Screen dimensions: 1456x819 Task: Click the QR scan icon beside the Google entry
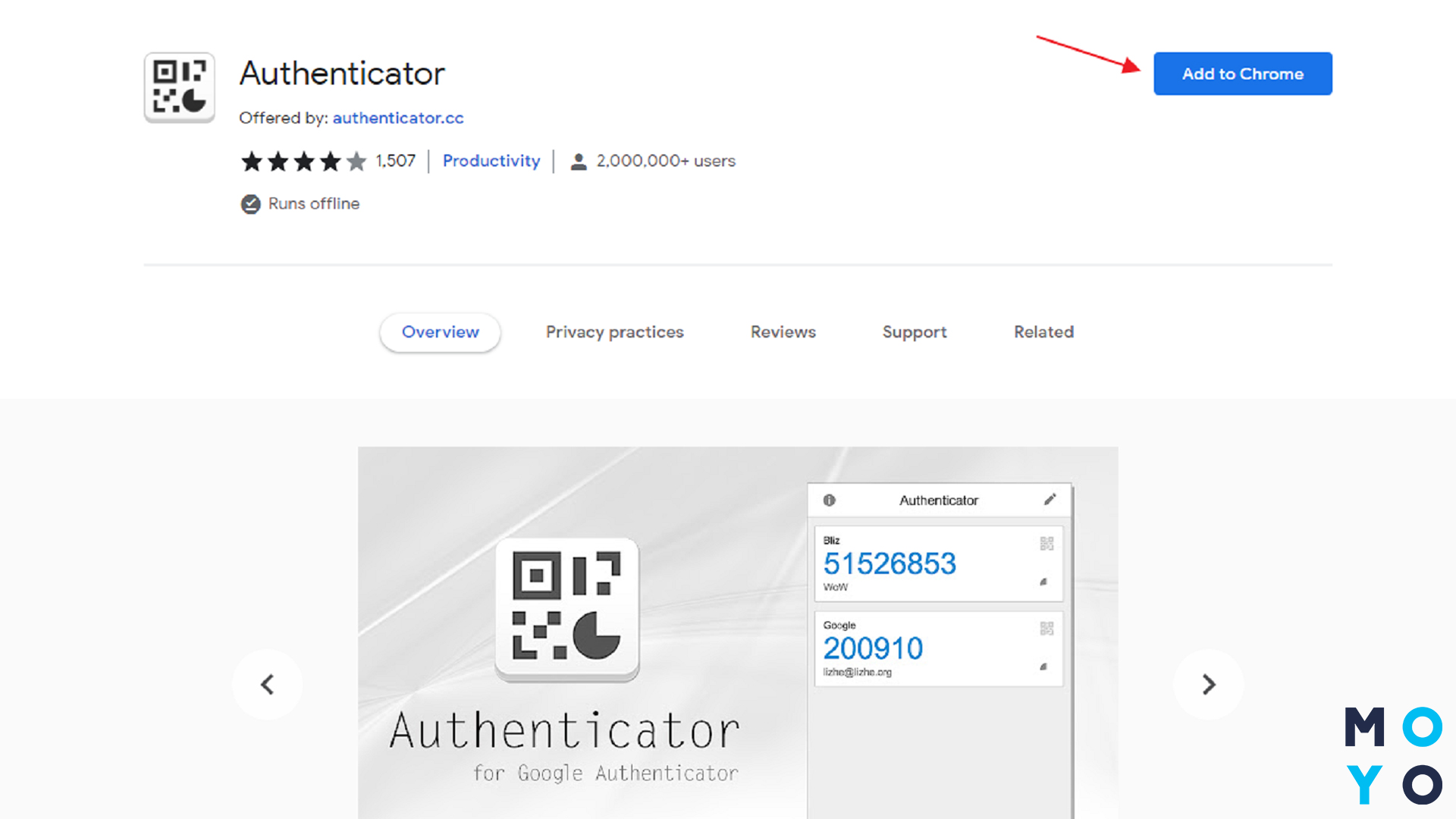click(x=1046, y=627)
